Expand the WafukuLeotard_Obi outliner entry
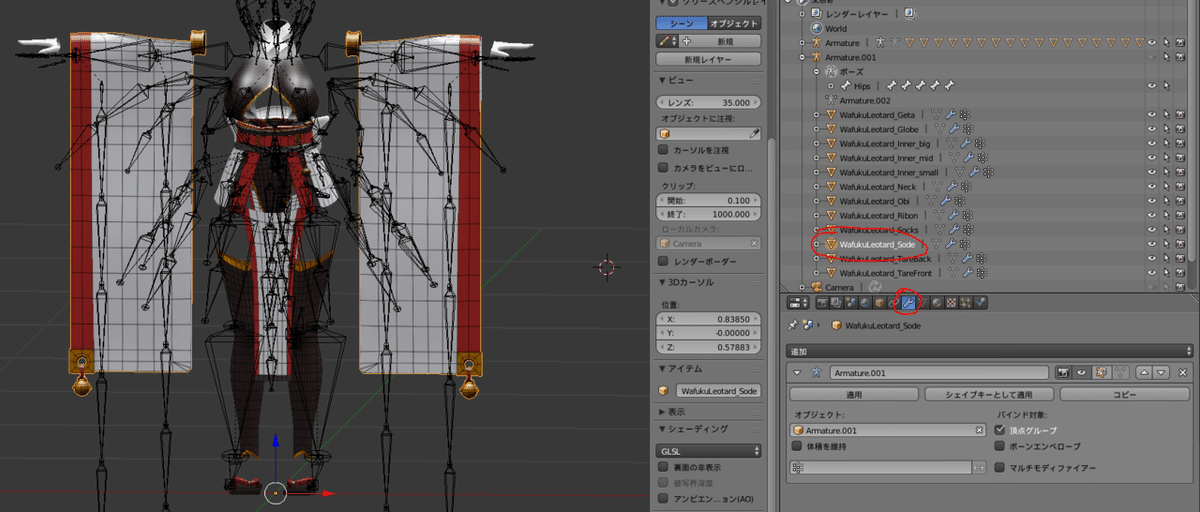Screen dimensions: 1200x512 (816, 201)
